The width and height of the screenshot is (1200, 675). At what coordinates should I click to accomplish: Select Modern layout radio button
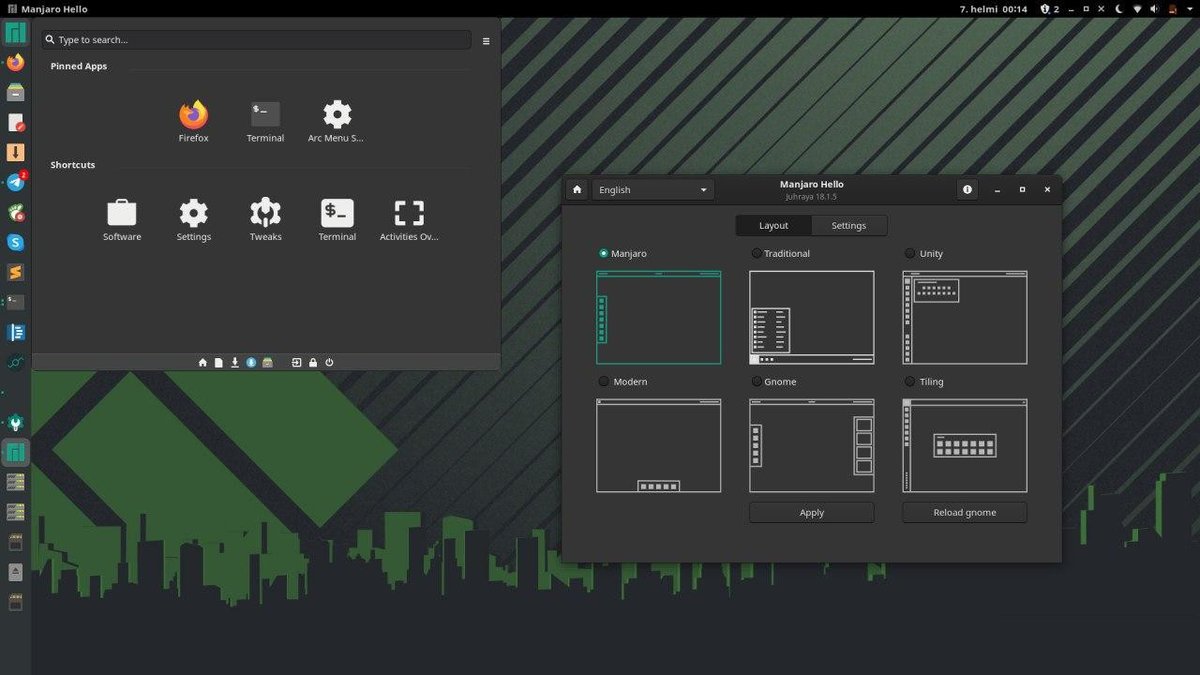tap(604, 381)
